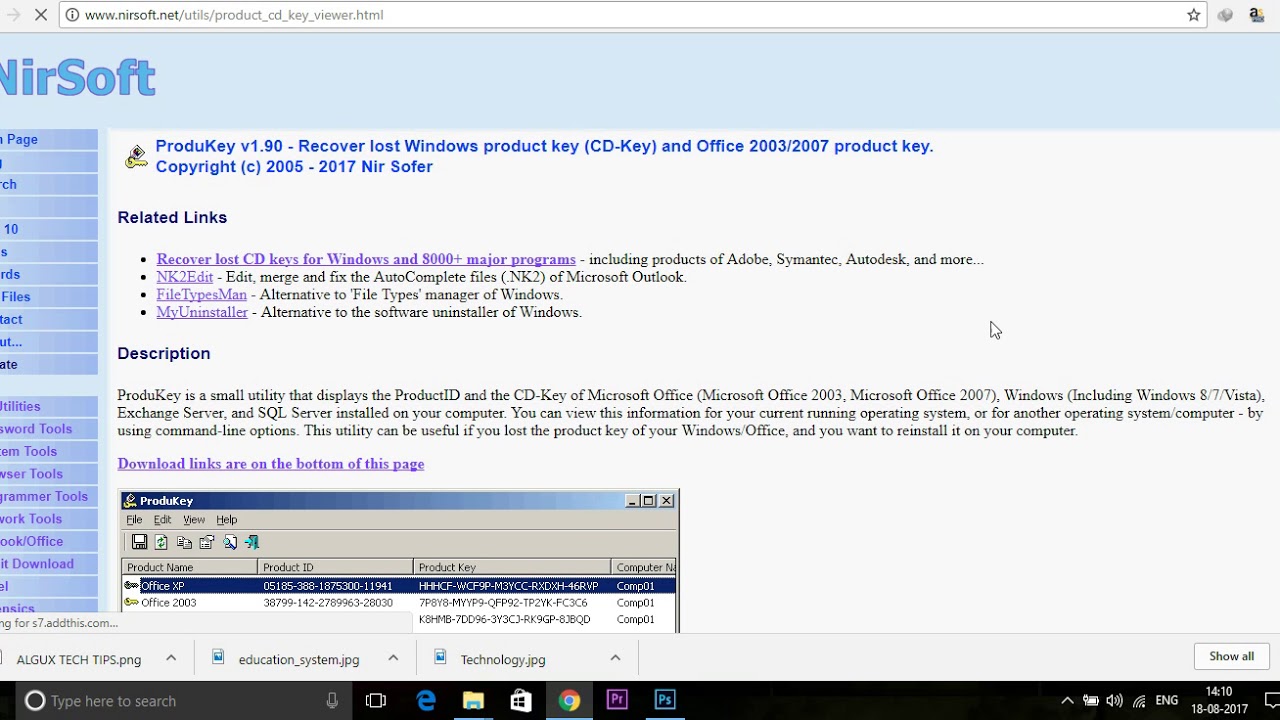Viewport: 1280px width, 720px height.
Task: Click the ENG input language indicator
Action: point(1167,701)
